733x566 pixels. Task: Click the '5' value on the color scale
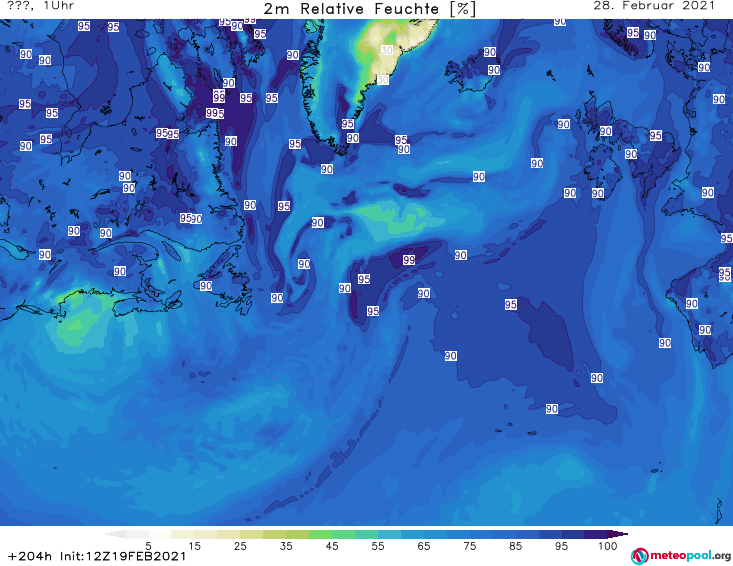(x=148, y=546)
